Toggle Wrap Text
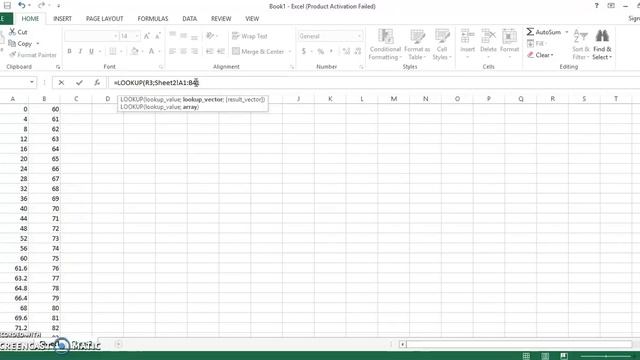Viewport: 640px width, 360px height. 249,36
